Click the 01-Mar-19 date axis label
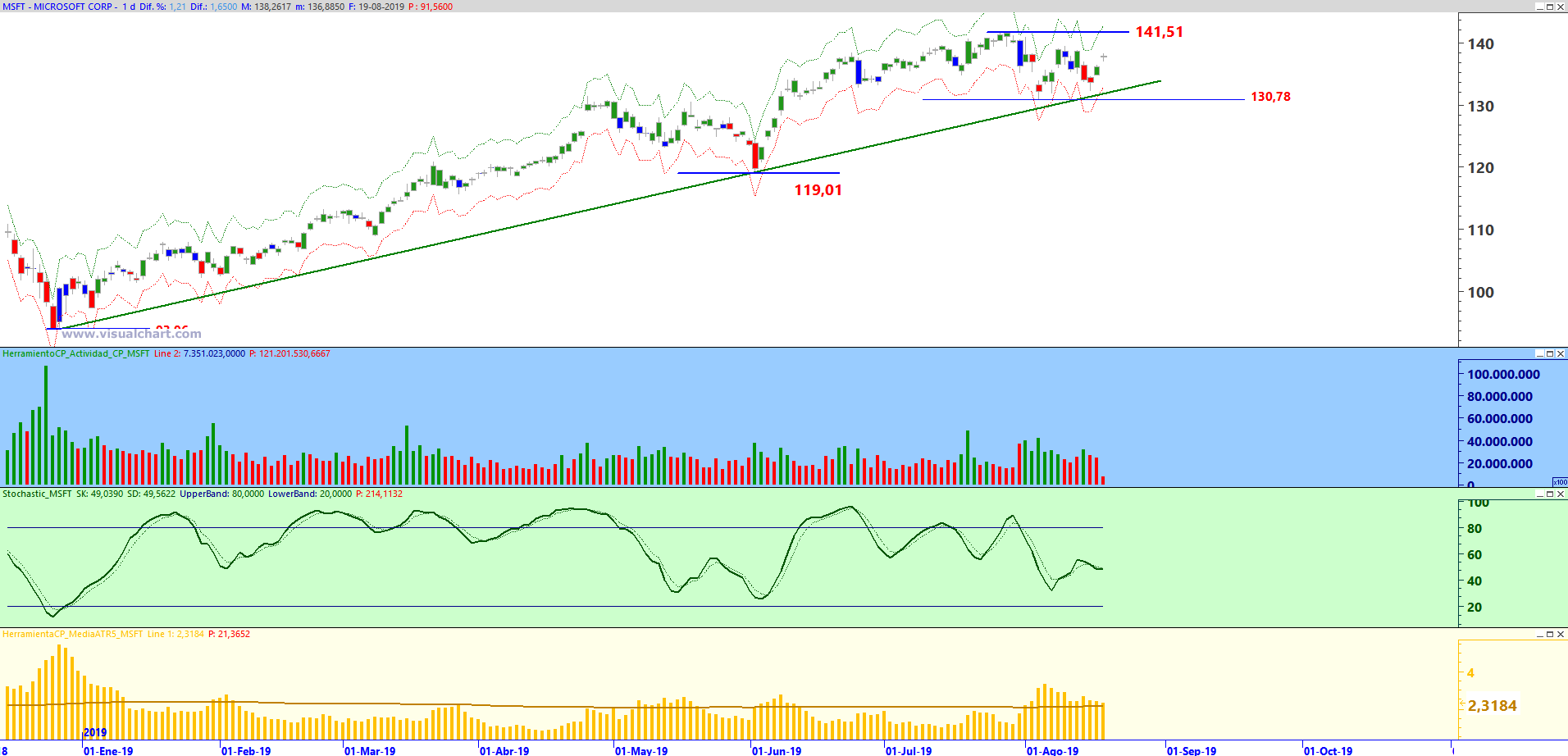The image size is (1568, 756). 370,751
